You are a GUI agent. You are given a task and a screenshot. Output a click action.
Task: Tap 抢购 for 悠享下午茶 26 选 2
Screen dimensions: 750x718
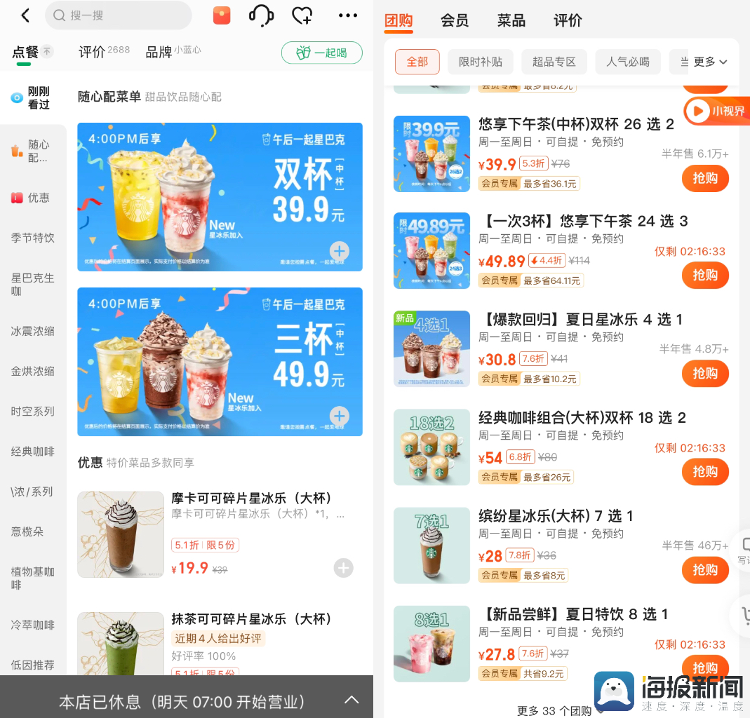(705, 178)
